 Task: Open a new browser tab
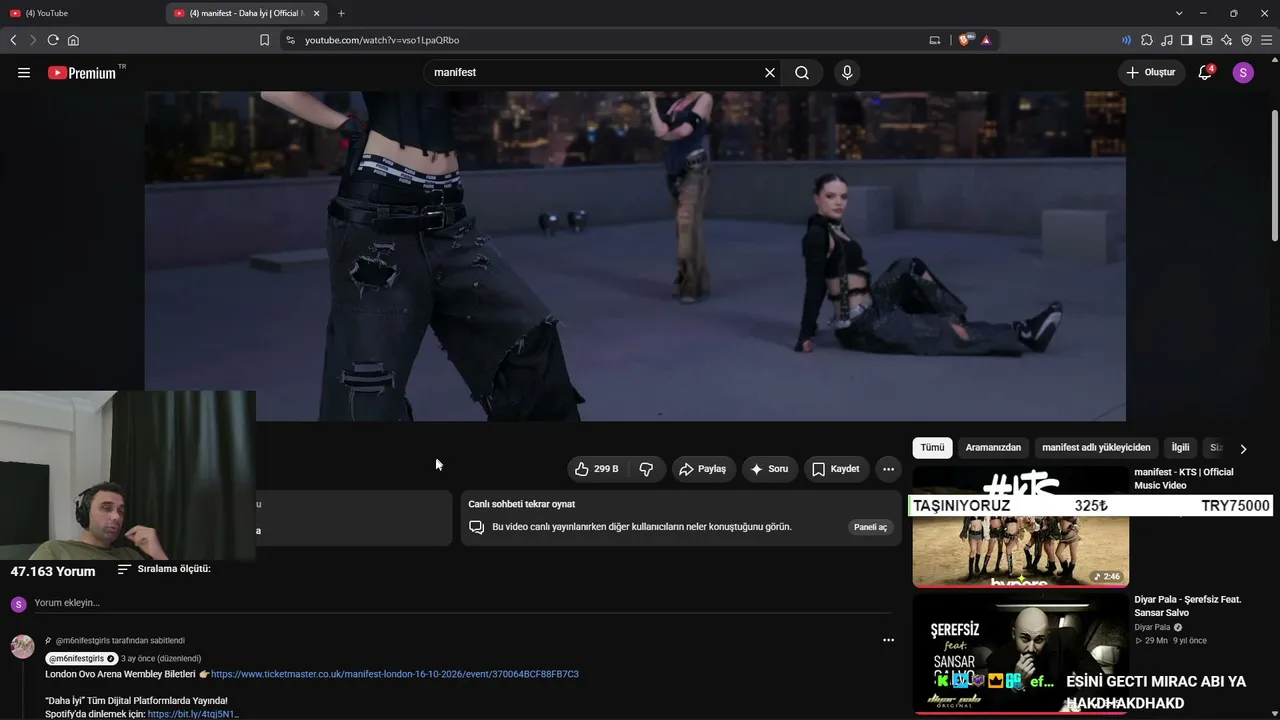(x=341, y=13)
